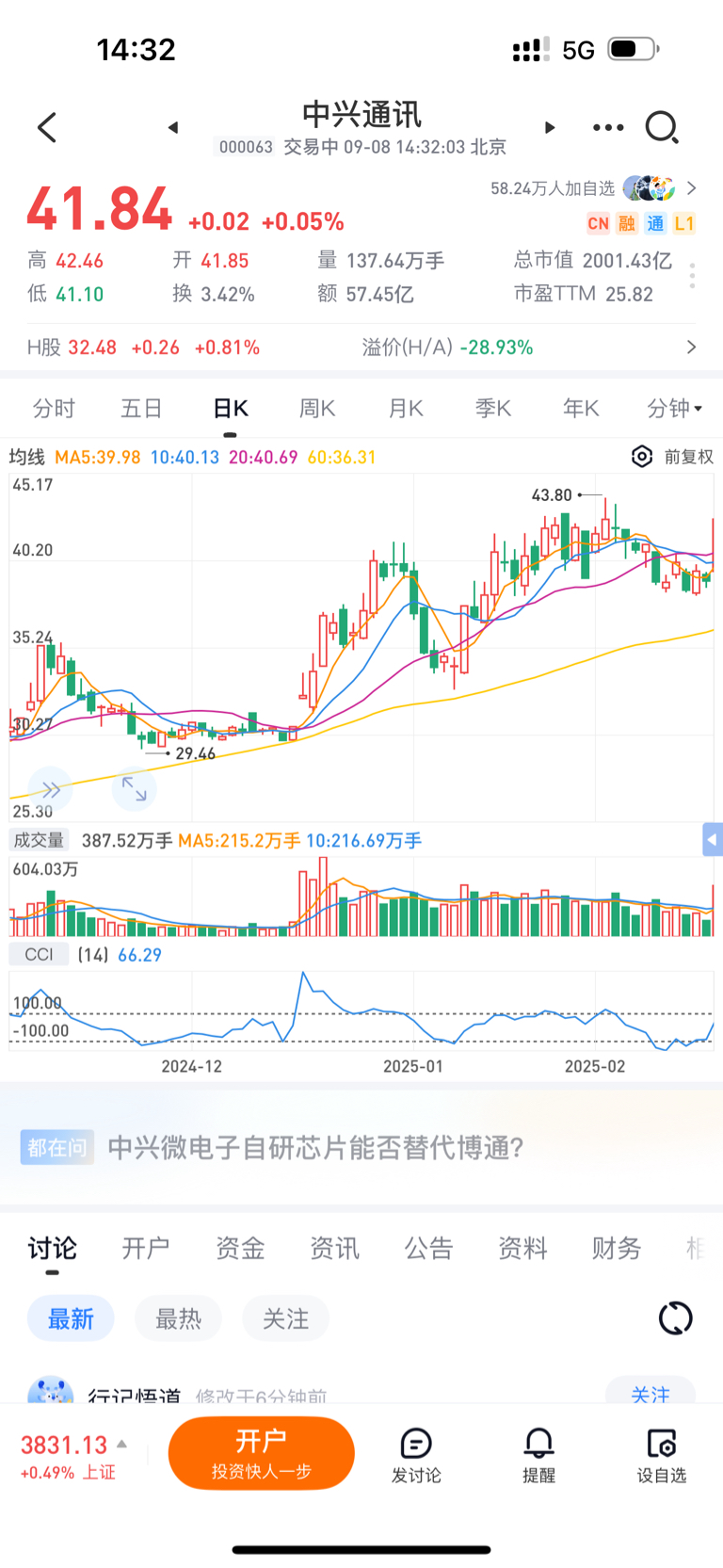Tap the 都在问 label
Screen dimensions: 723x1568
[x=56, y=1147]
